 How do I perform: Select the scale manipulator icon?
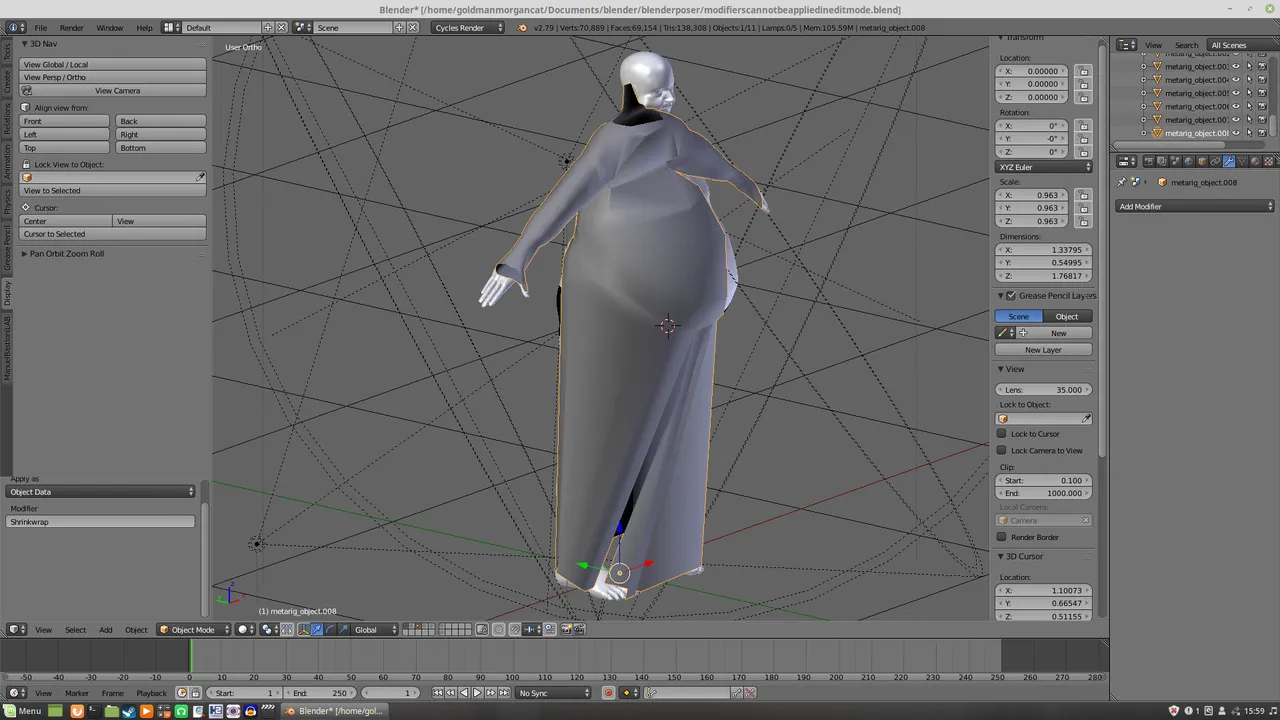343,629
